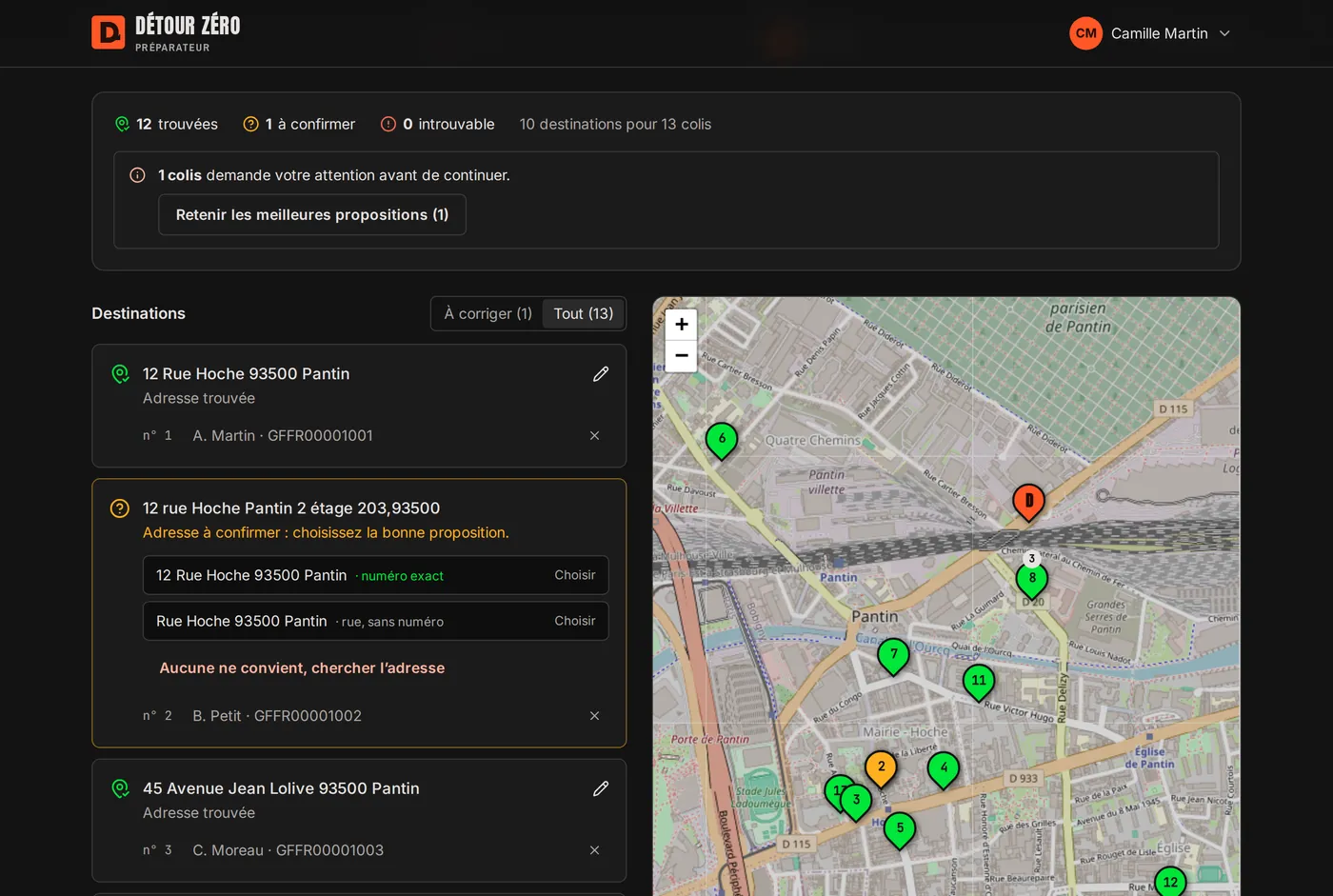This screenshot has width=1333, height=896.
Task: Select map marker number 7
Action: (893, 656)
